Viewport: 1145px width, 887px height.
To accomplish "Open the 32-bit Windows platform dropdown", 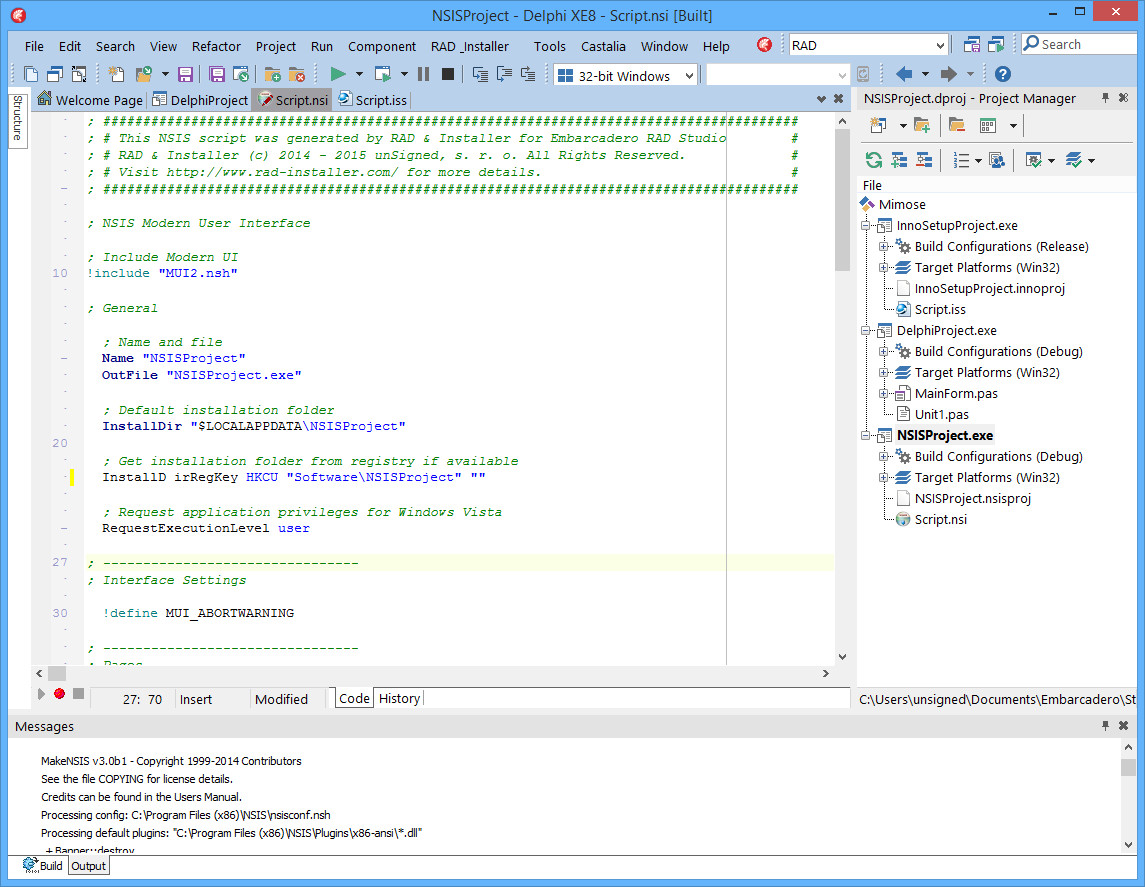I will point(689,75).
